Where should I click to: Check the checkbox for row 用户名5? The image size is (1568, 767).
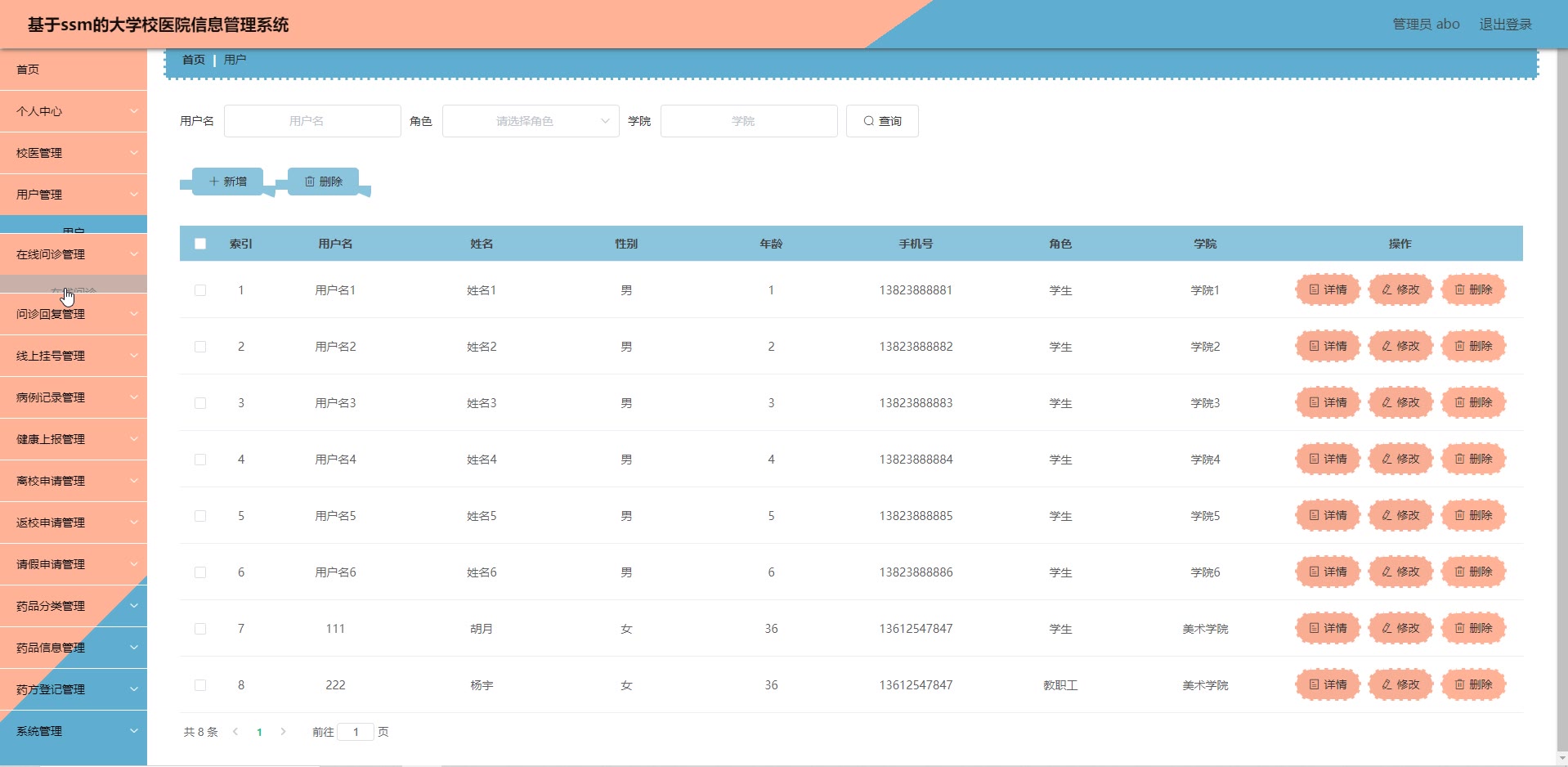tap(200, 516)
